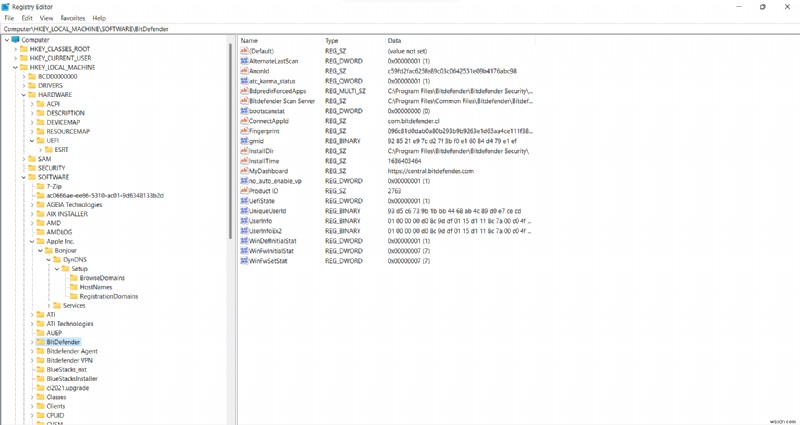Select the AIX INSTALLER key

(67, 214)
